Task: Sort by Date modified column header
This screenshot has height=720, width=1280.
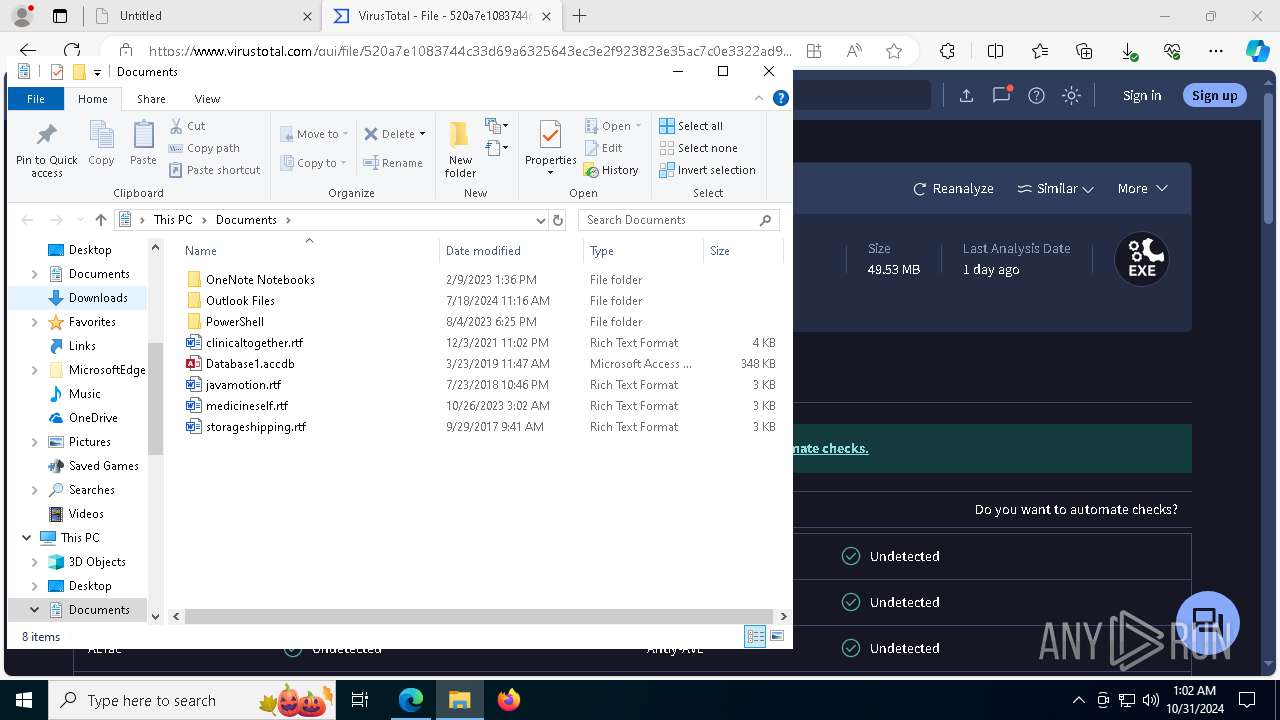Action: coord(510,251)
